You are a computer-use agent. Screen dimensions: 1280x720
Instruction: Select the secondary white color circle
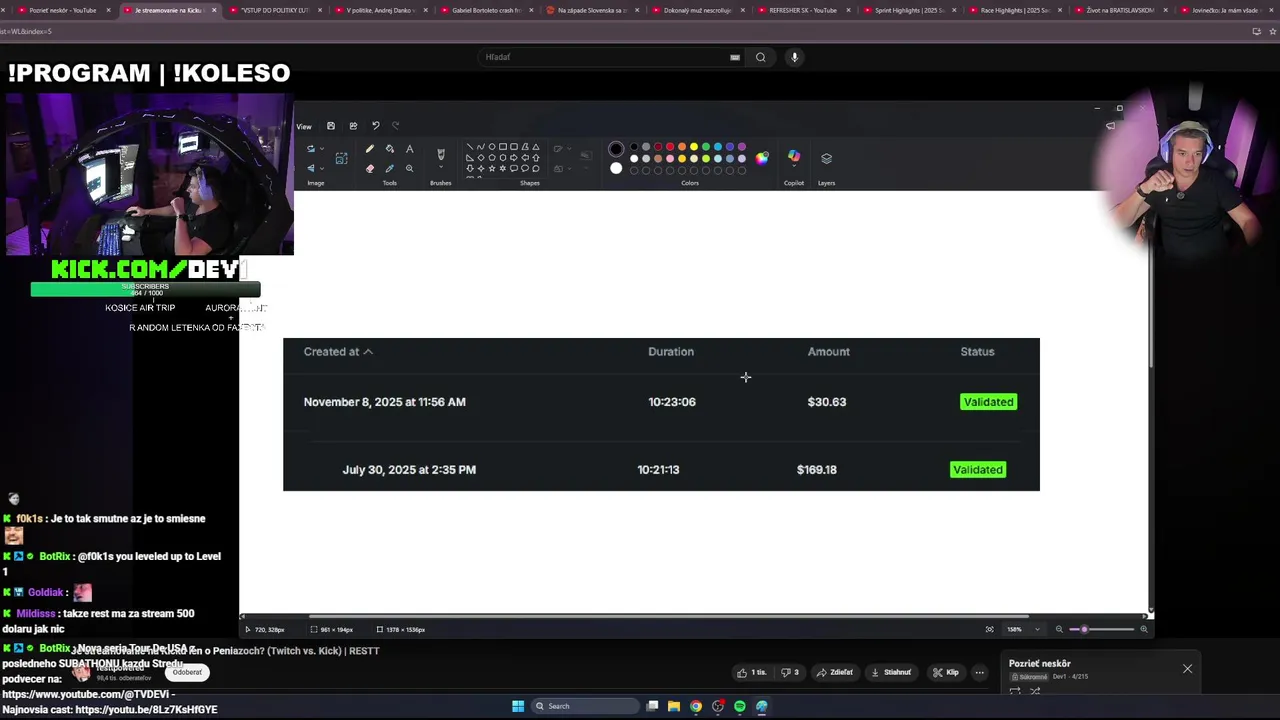pyautogui.click(x=616, y=168)
